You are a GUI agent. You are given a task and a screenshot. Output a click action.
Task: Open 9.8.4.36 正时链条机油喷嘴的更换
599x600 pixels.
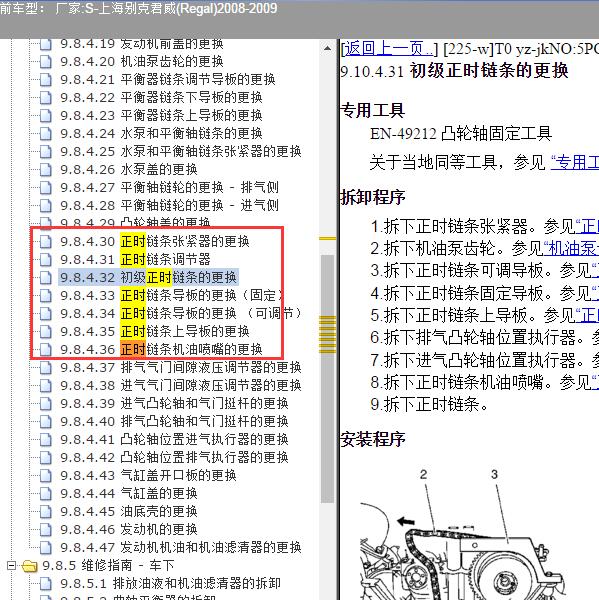pyautogui.click(x=161, y=349)
